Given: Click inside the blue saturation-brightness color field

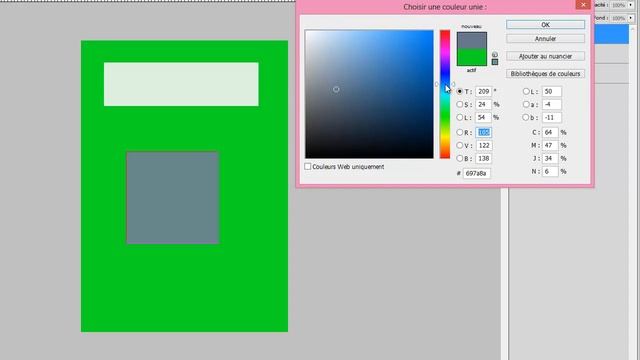Looking at the screenshot, I should pyautogui.click(x=369, y=94).
